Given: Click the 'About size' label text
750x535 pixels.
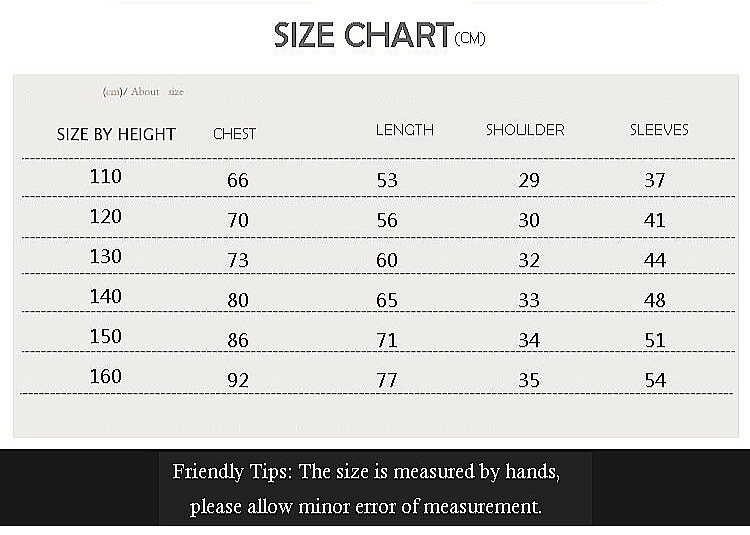Looking at the screenshot, I should click(144, 92).
